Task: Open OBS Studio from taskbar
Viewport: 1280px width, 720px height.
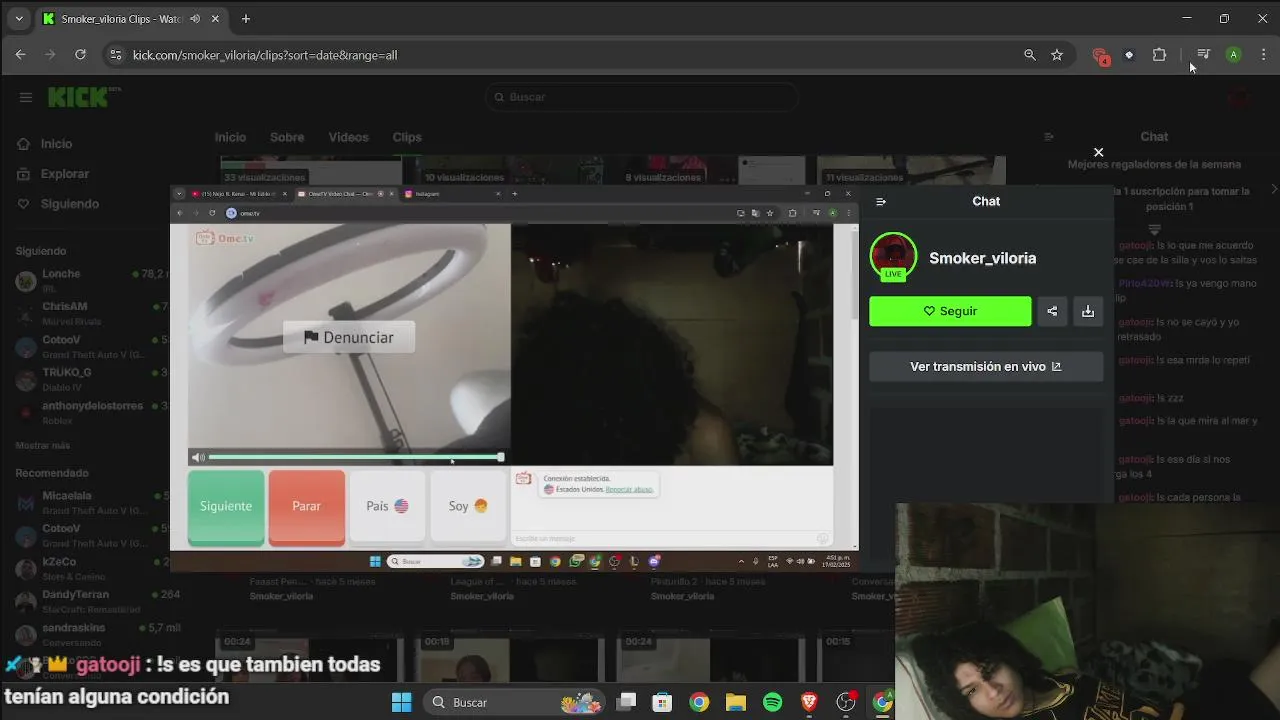Action: pos(846,702)
